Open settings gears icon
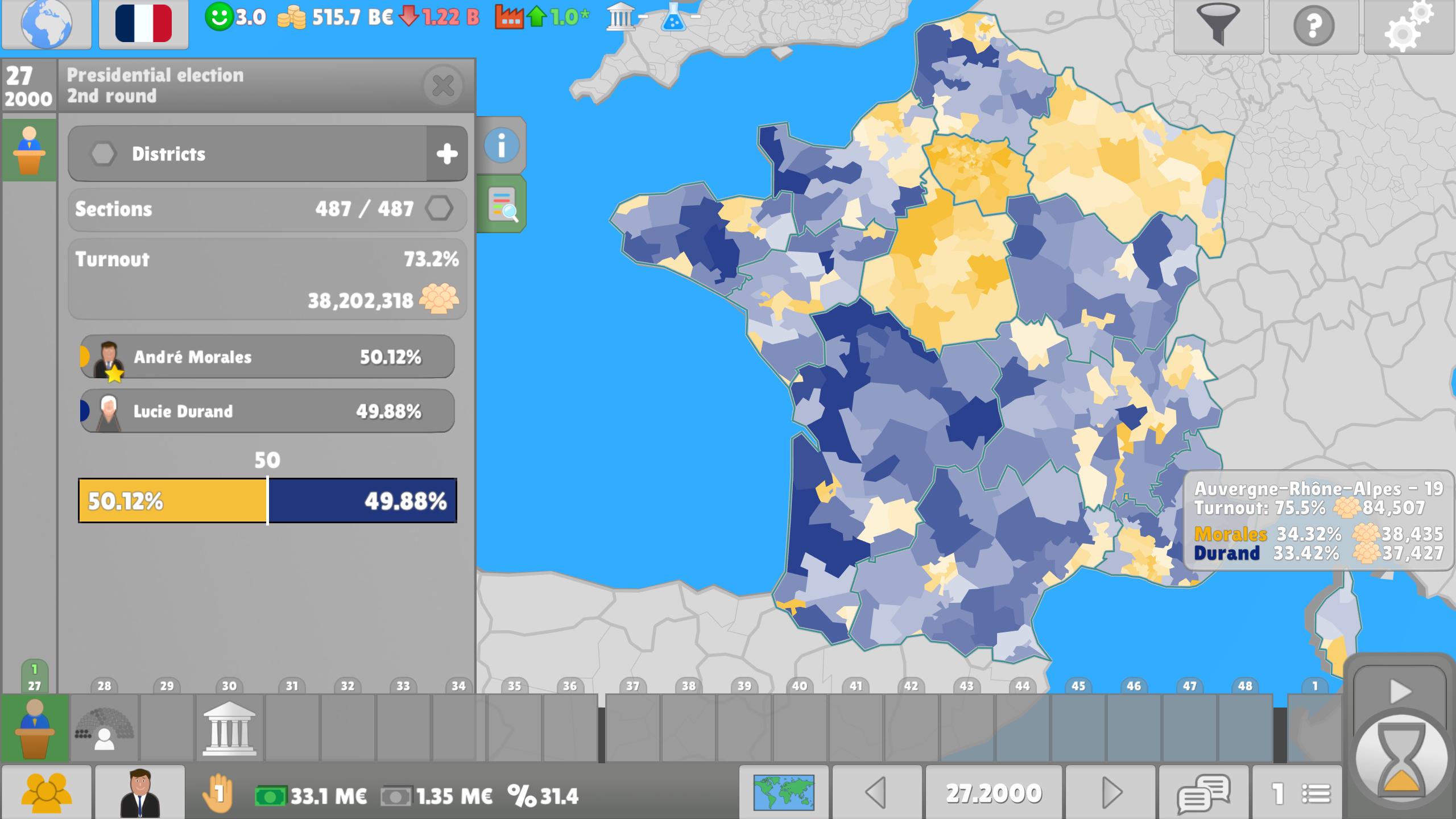 (x=1409, y=26)
